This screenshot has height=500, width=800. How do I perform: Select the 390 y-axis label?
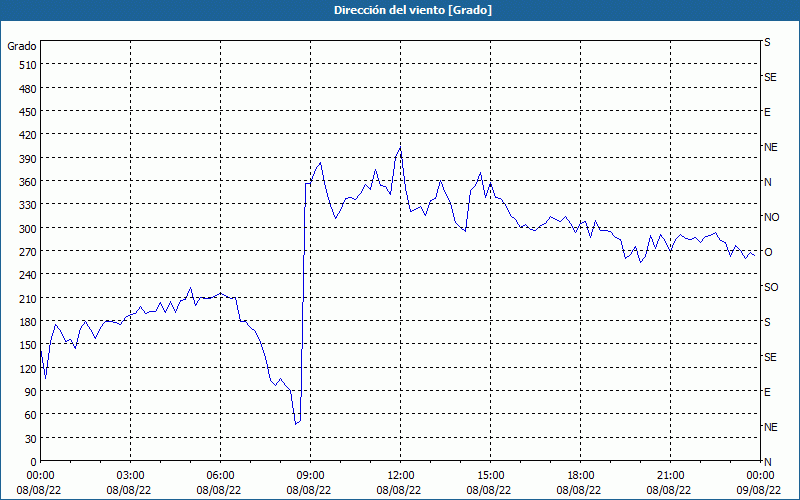pos(28,159)
